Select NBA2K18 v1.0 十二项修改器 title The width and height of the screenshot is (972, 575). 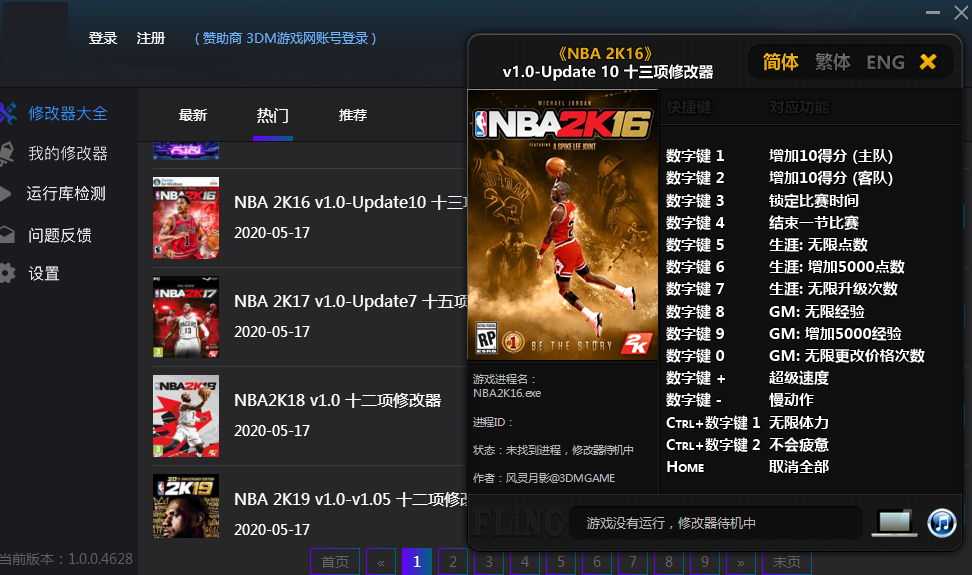coord(337,400)
